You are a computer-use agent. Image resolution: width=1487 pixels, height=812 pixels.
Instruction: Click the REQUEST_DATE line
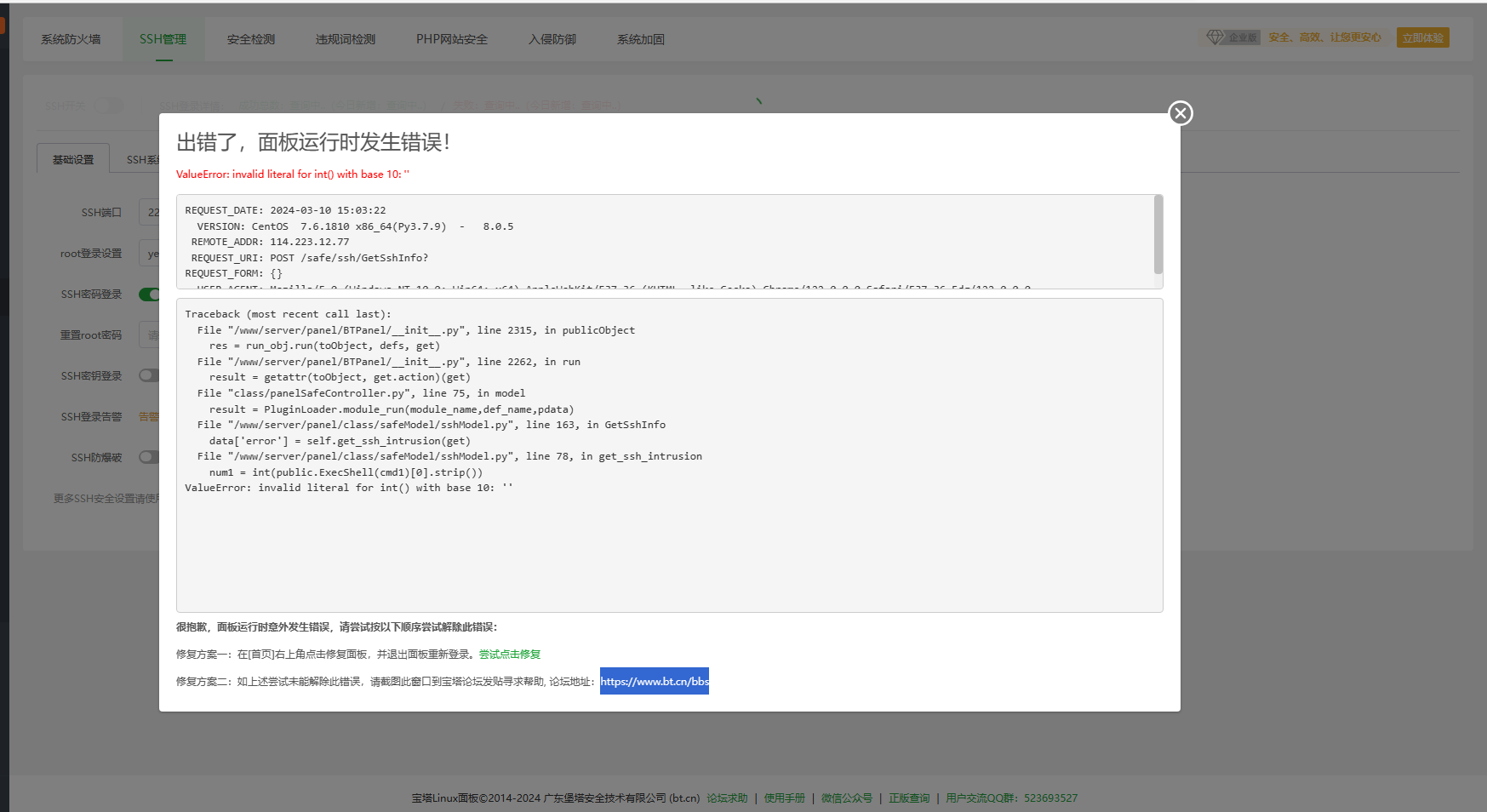coord(285,210)
